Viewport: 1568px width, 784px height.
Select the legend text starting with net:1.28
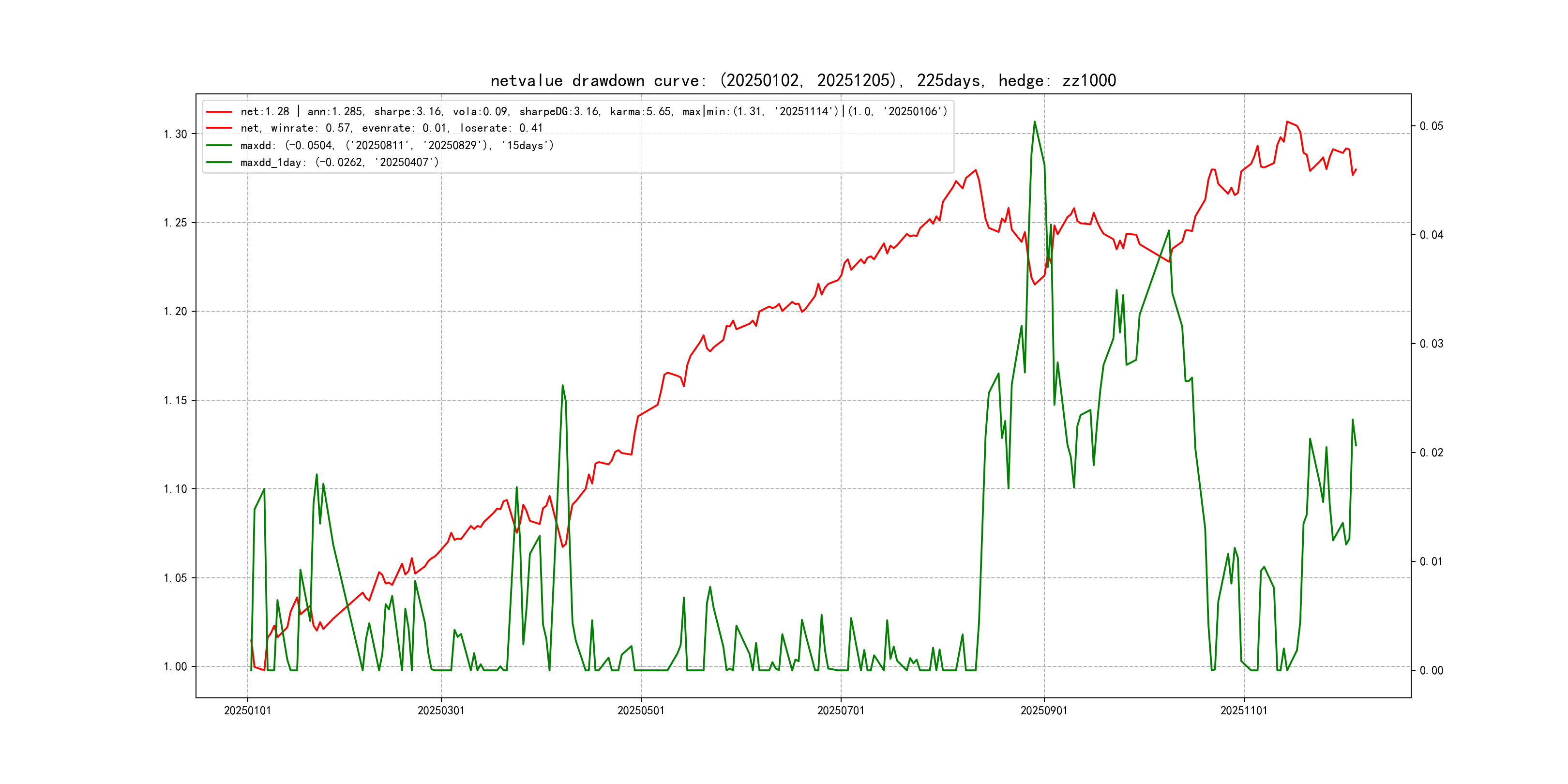coord(593,111)
